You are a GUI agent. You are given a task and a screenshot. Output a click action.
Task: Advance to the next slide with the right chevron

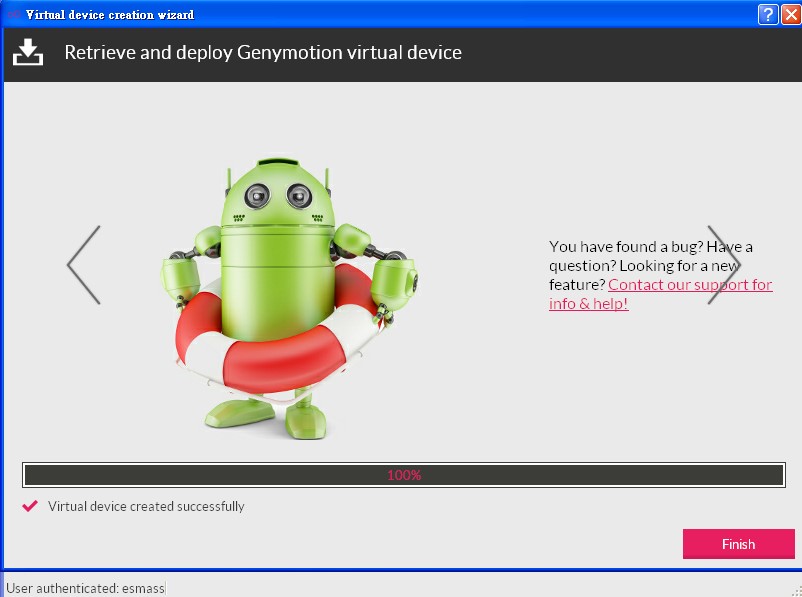tap(723, 265)
